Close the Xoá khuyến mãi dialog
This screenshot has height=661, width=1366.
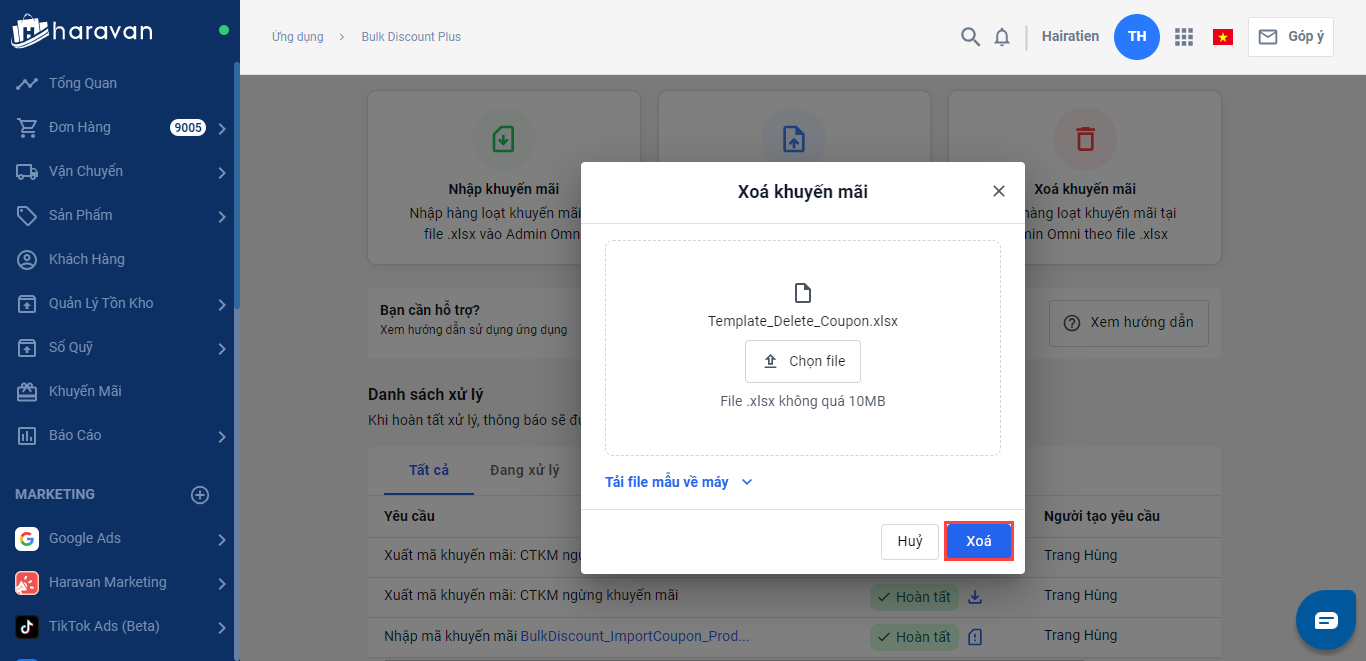(998, 191)
